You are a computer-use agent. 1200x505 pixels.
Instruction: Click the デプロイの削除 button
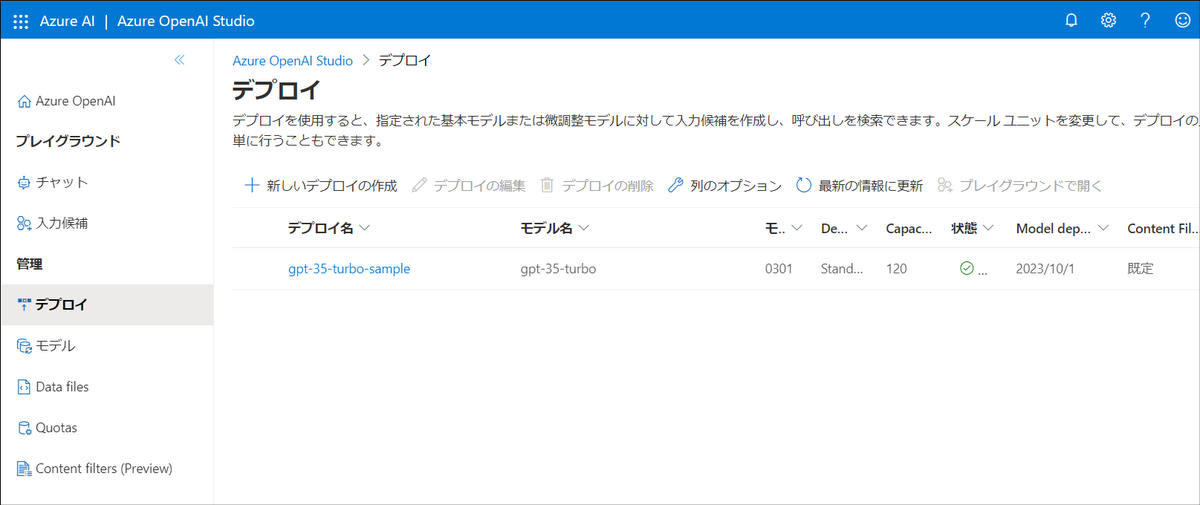[597, 185]
